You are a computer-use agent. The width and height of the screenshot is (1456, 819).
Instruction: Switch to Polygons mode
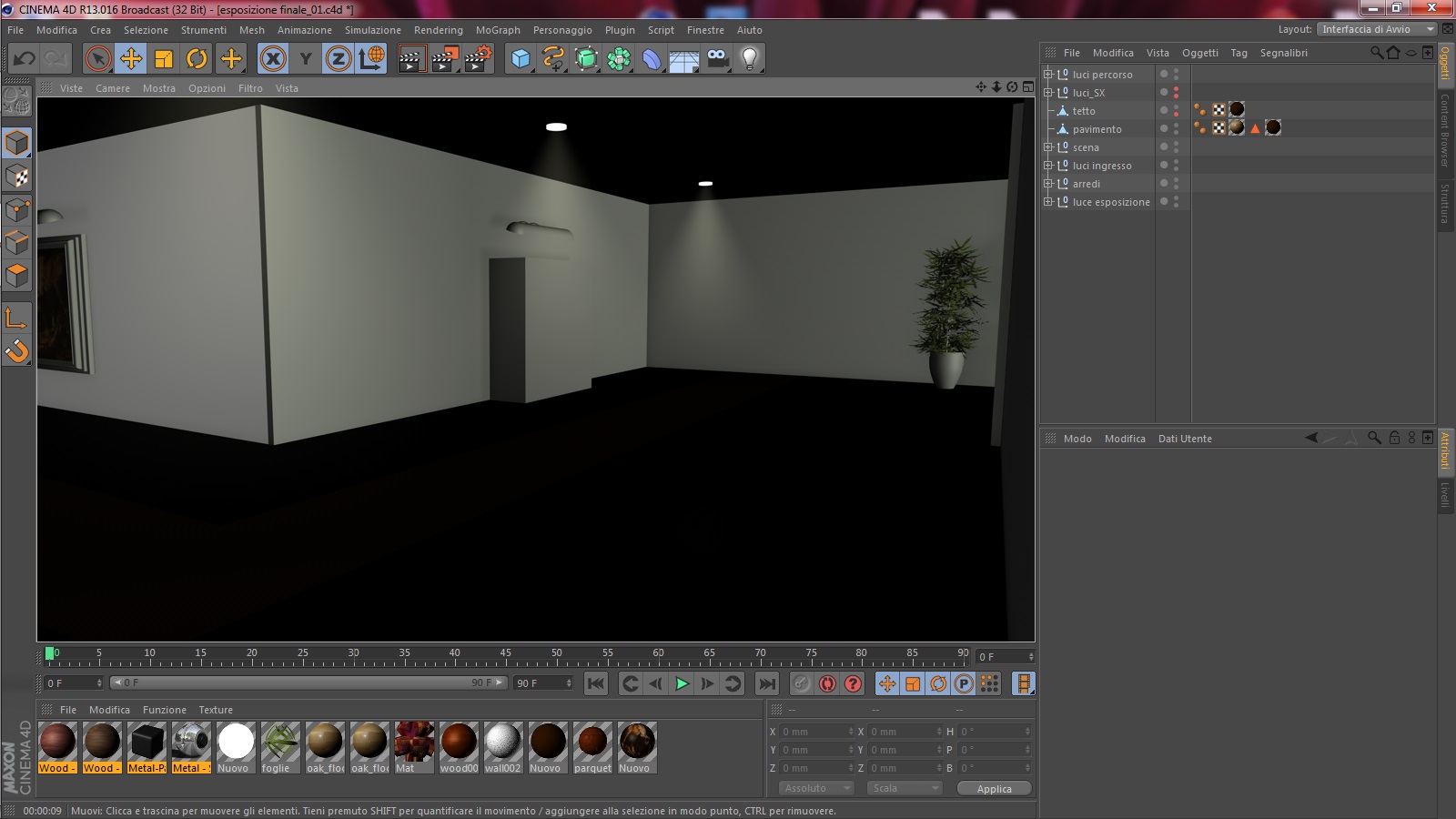[x=17, y=275]
